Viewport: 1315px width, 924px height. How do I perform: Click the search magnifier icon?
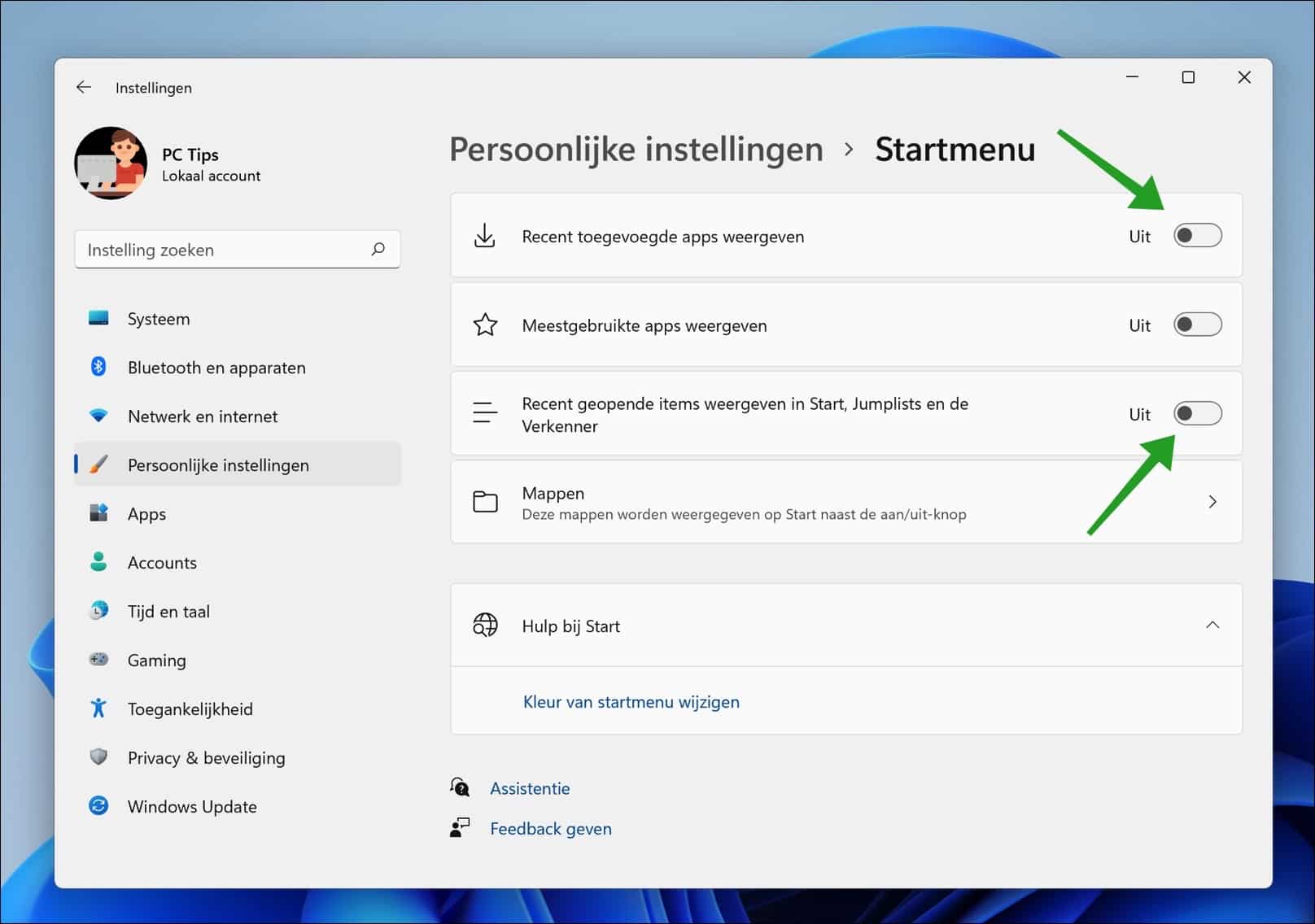click(378, 249)
